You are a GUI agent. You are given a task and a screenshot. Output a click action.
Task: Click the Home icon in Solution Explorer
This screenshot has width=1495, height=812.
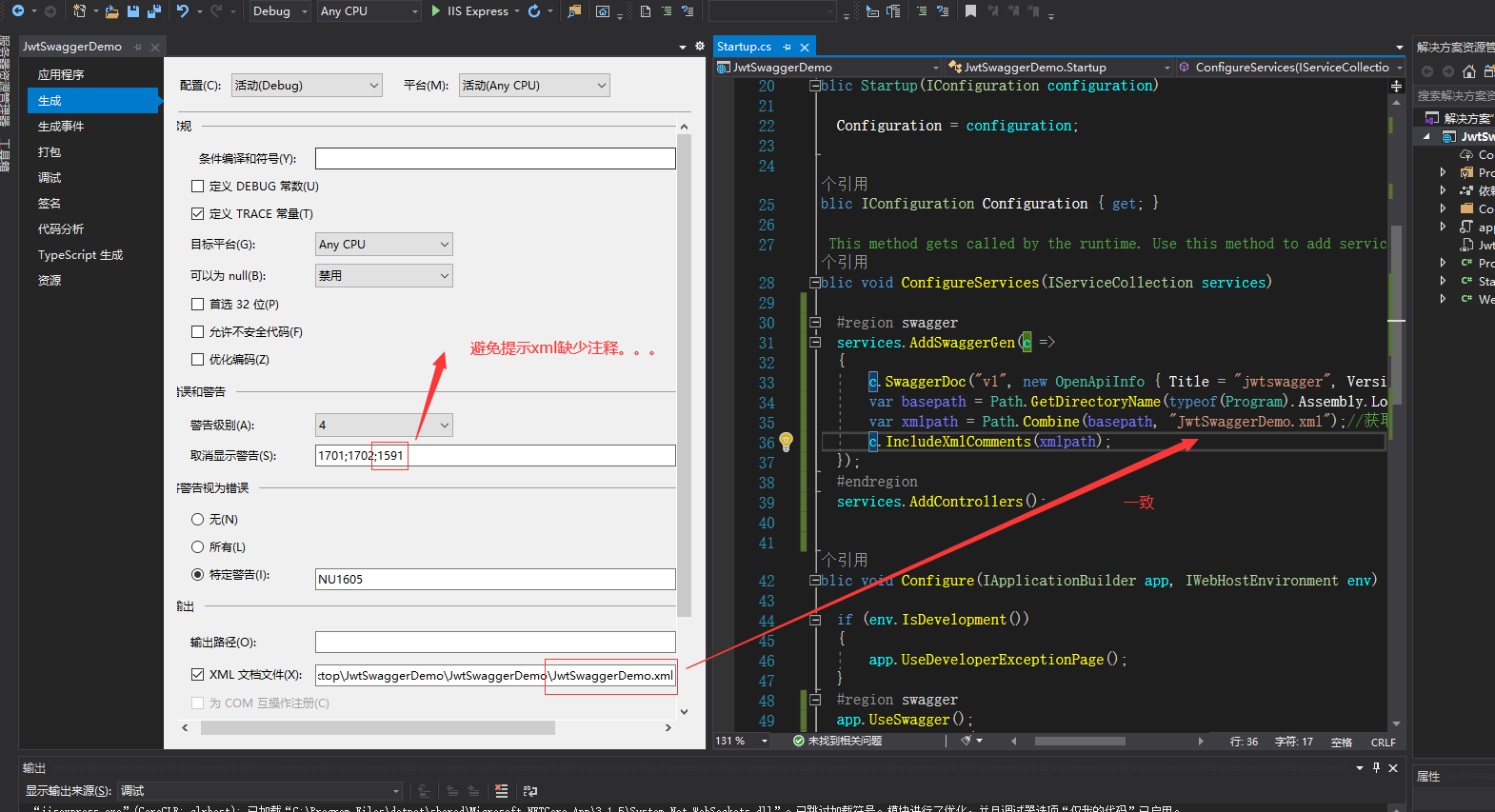(x=1468, y=71)
